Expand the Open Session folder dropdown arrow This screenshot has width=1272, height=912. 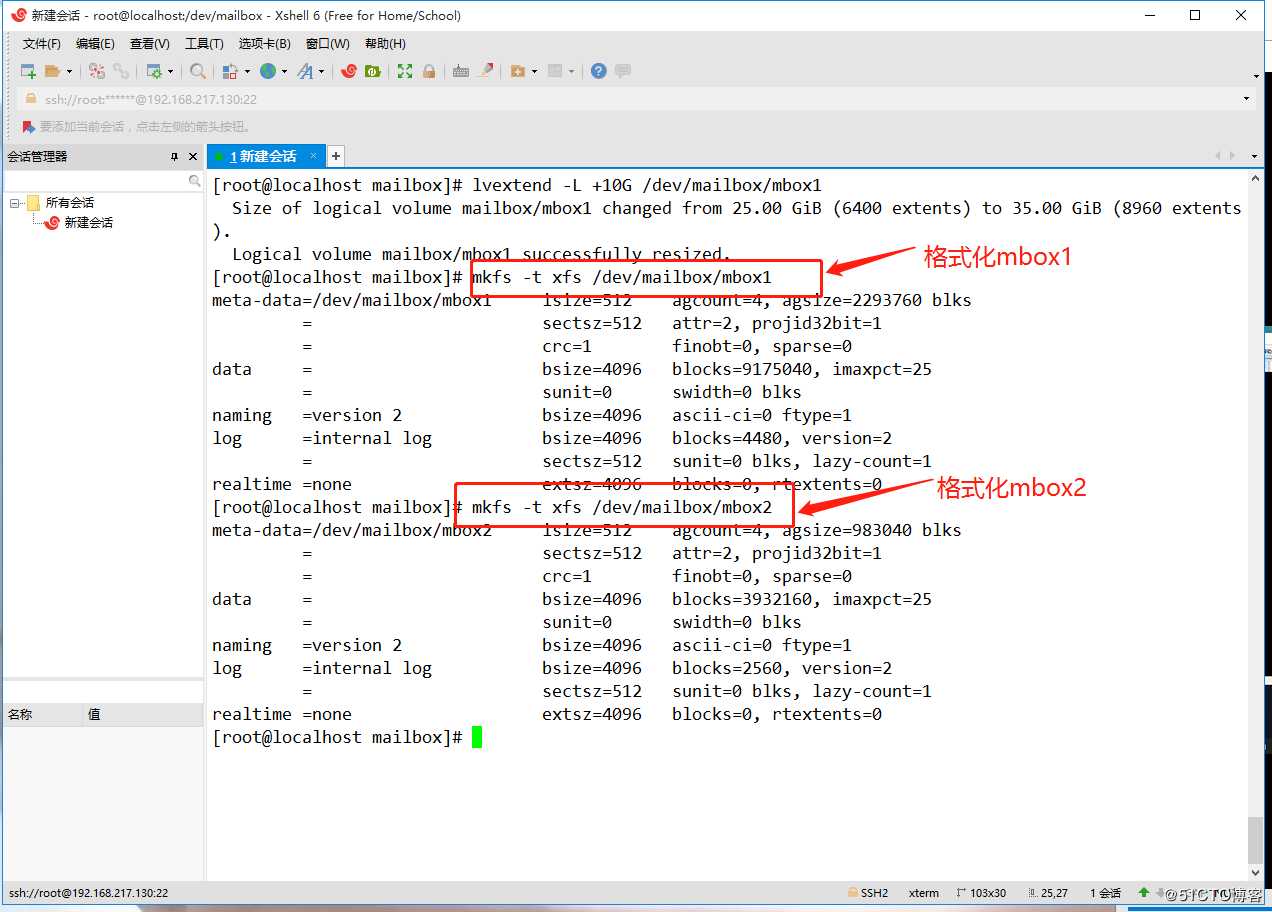pyautogui.click(x=69, y=71)
